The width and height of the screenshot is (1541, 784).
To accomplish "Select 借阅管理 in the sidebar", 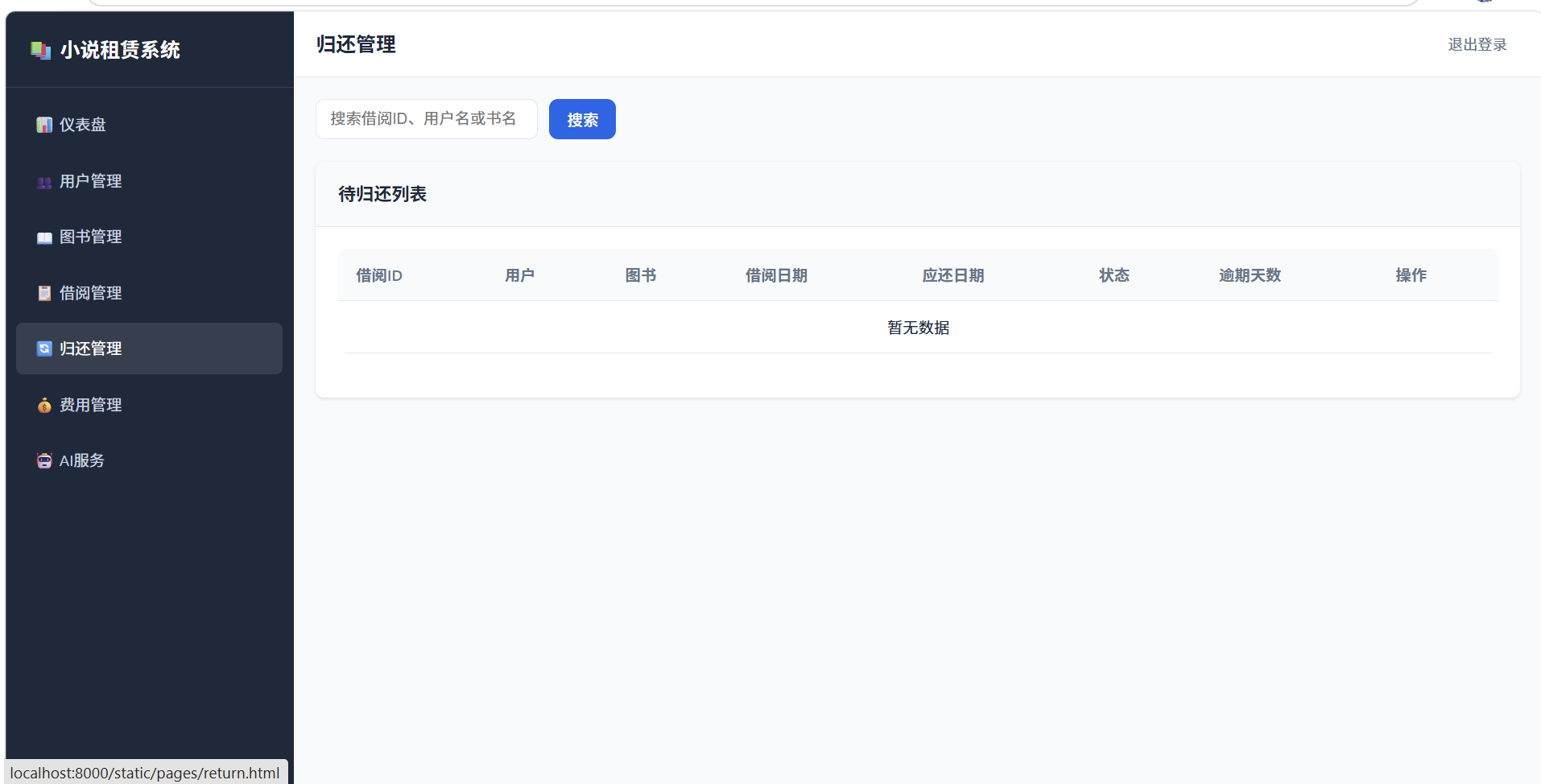I will tap(149, 293).
